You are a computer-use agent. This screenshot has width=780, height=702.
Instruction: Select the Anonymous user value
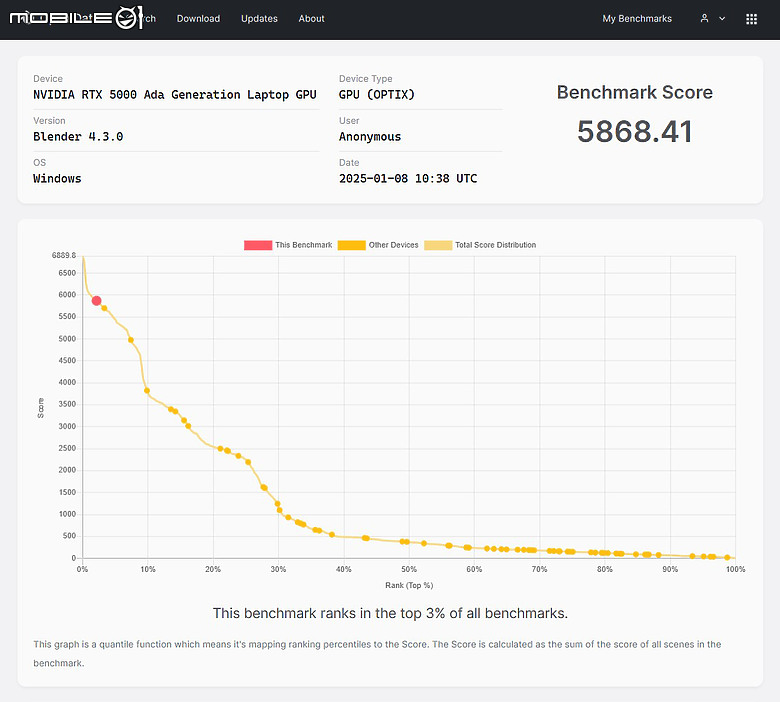tap(370, 136)
